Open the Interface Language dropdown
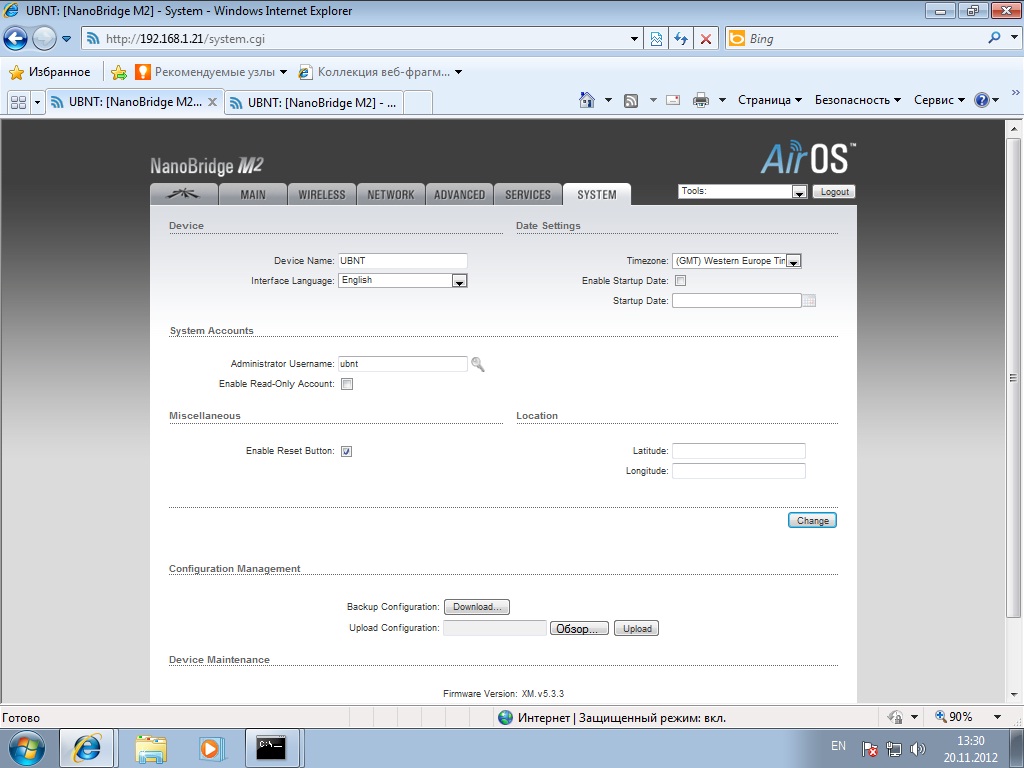The height and width of the screenshot is (768, 1024). [x=402, y=280]
